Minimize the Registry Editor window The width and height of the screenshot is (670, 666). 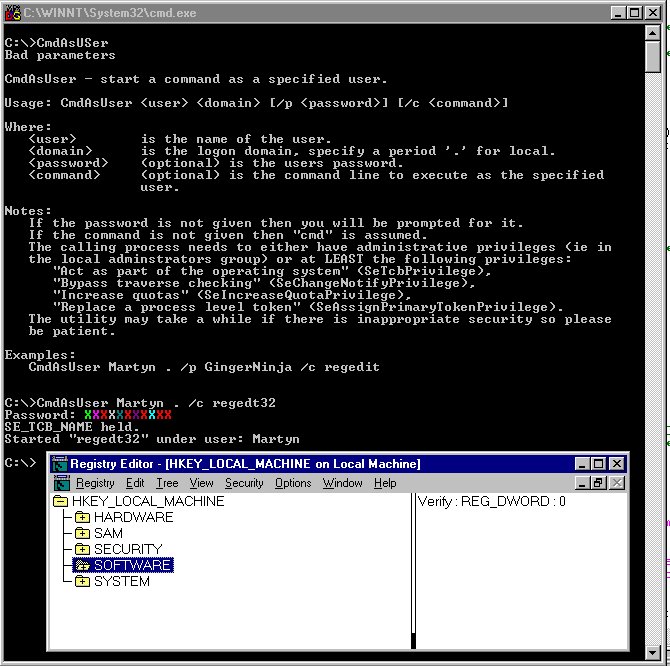click(x=582, y=464)
